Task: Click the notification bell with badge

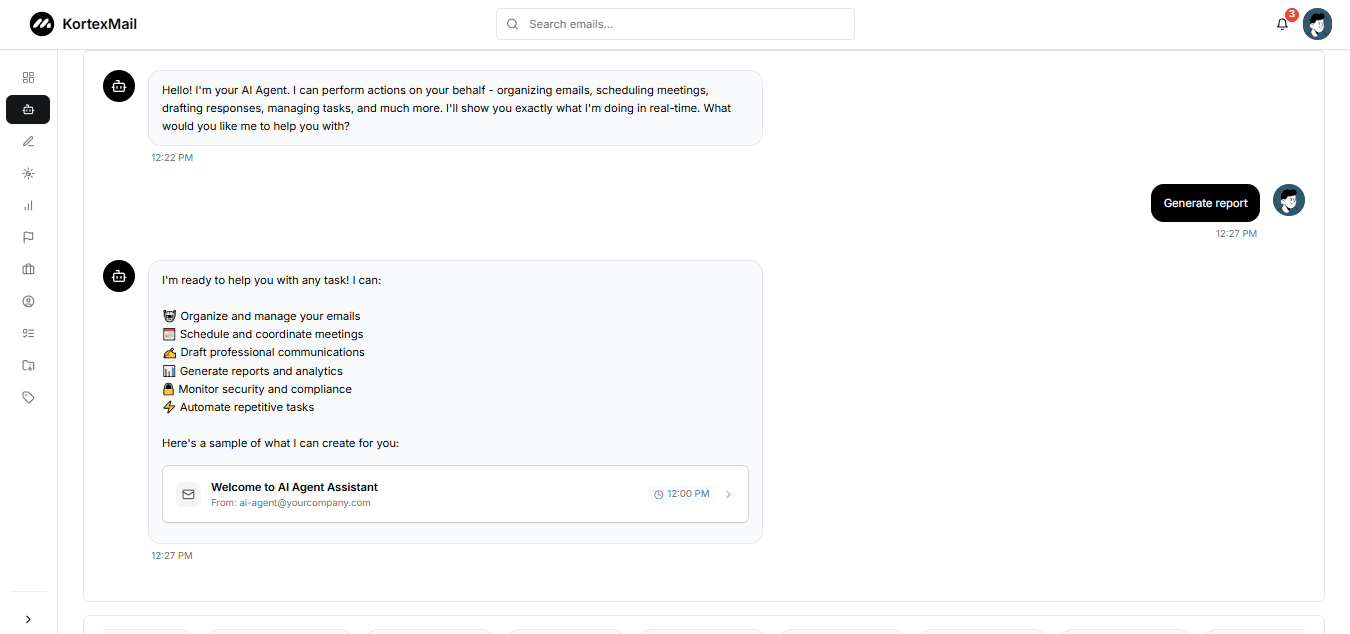Action: (1282, 23)
